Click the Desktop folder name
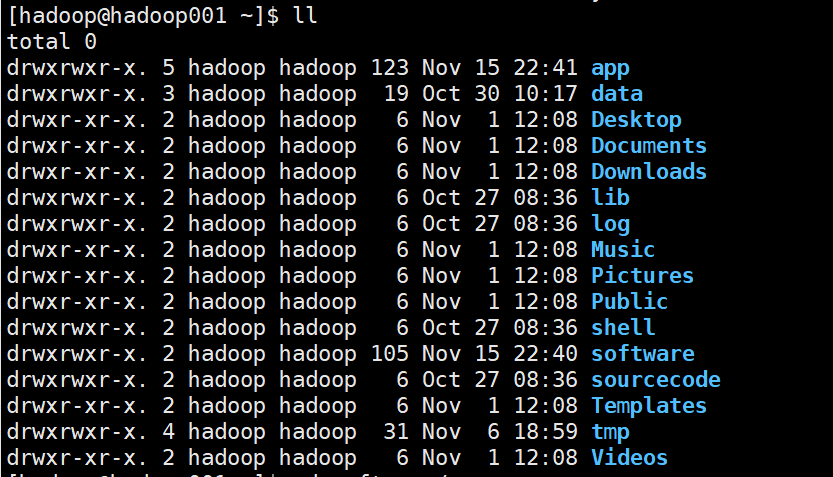Screen dimensions: 833x477 pyautogui.click(x=636, y=121)
